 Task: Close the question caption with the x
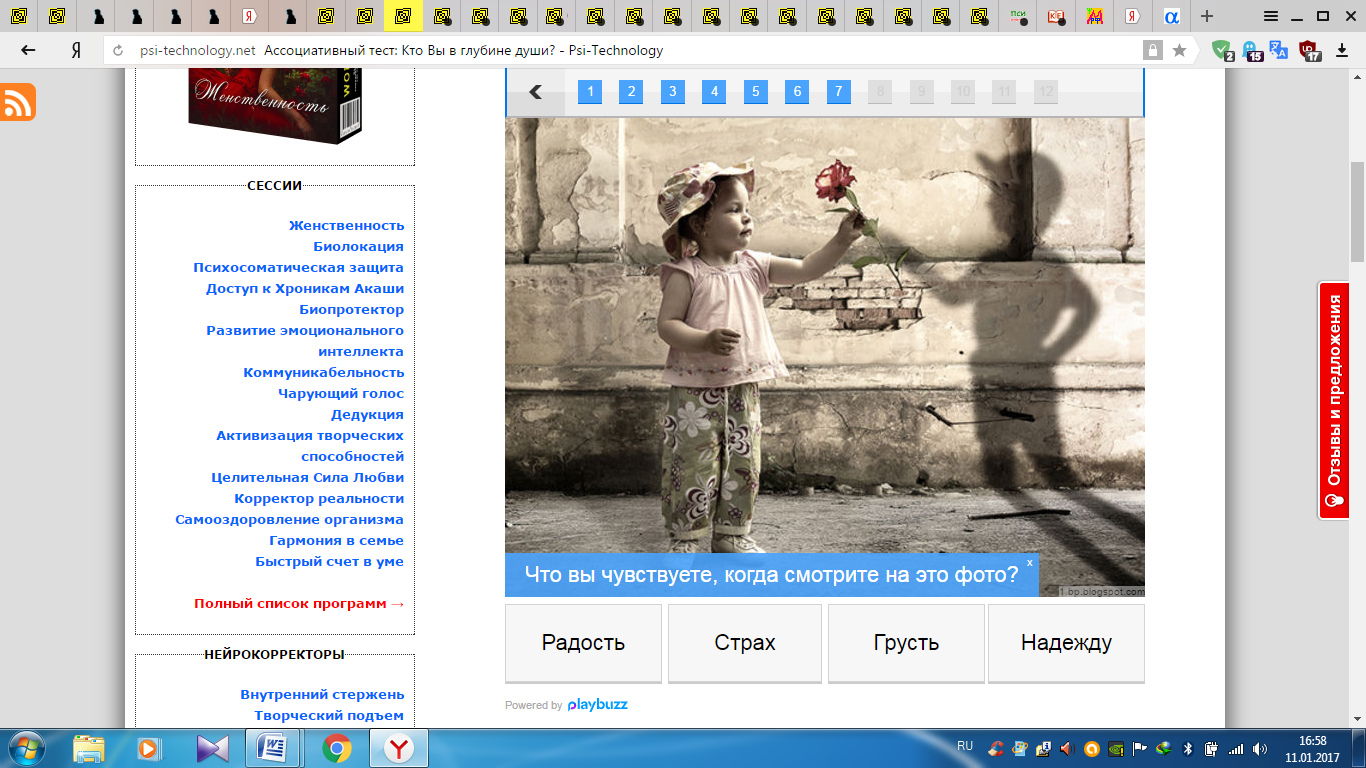pyautogui.click(x=1030, y=563)
